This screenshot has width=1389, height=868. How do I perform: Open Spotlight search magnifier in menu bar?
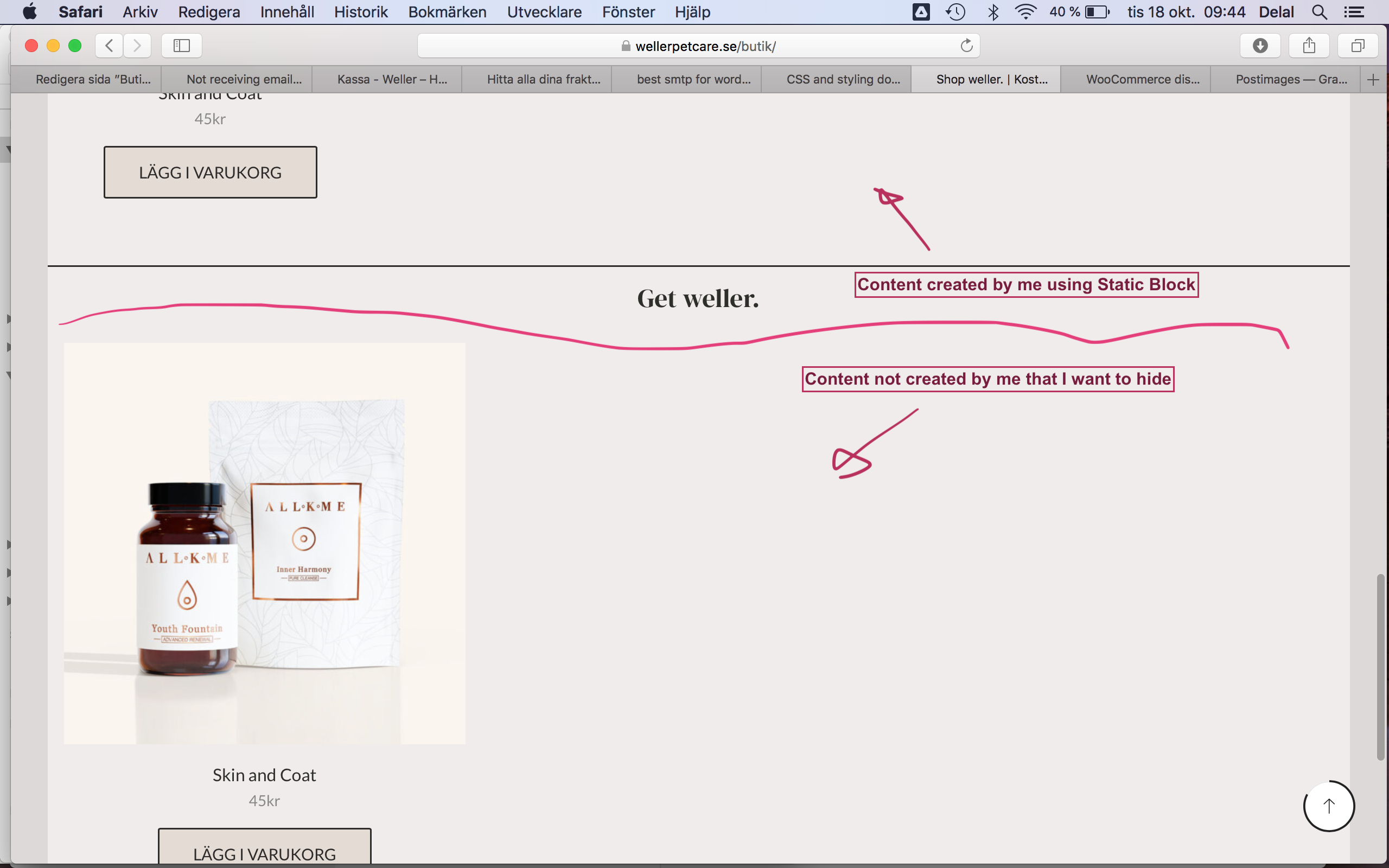click(x=1320, y=12)
